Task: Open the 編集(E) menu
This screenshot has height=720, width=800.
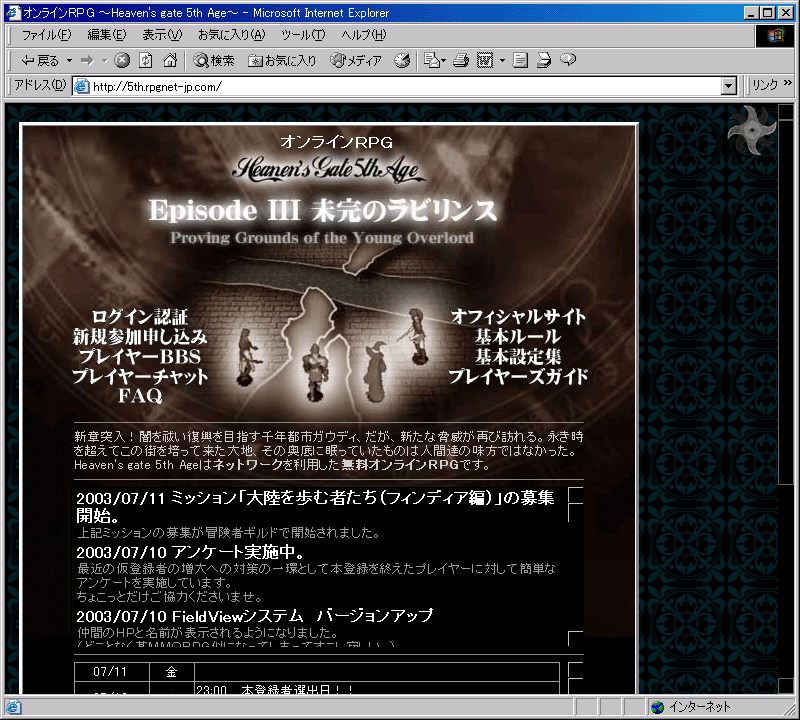Action: [x=107, y=35]
